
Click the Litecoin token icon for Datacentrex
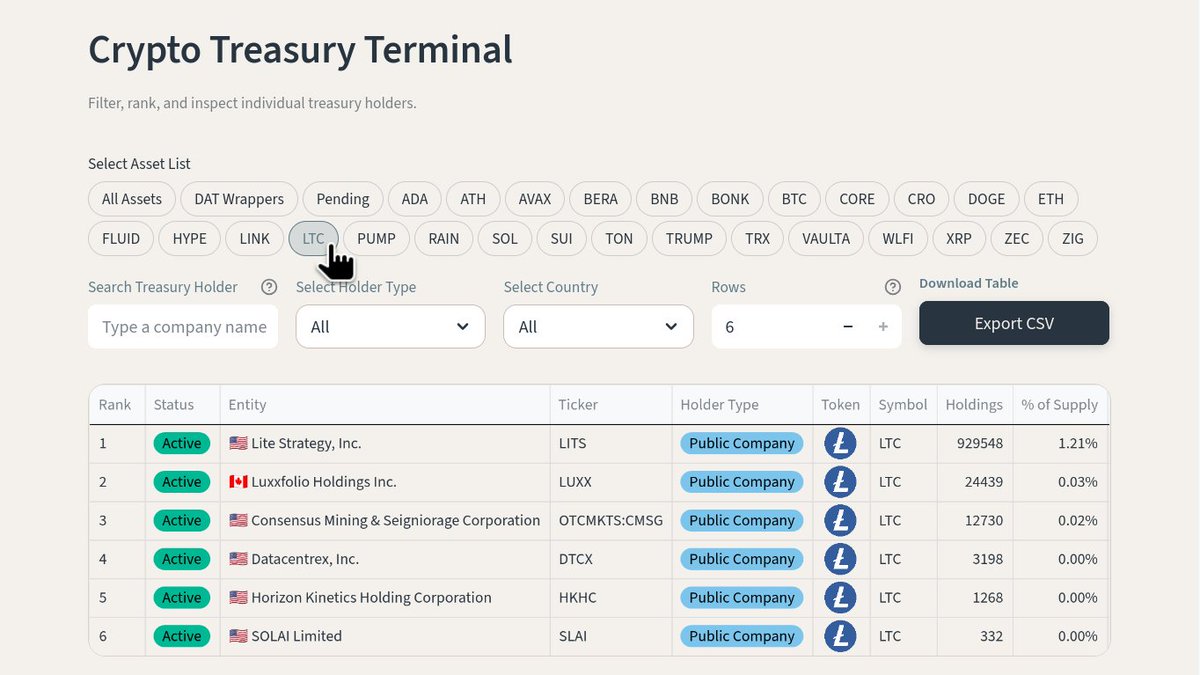(x=840, y=559)
